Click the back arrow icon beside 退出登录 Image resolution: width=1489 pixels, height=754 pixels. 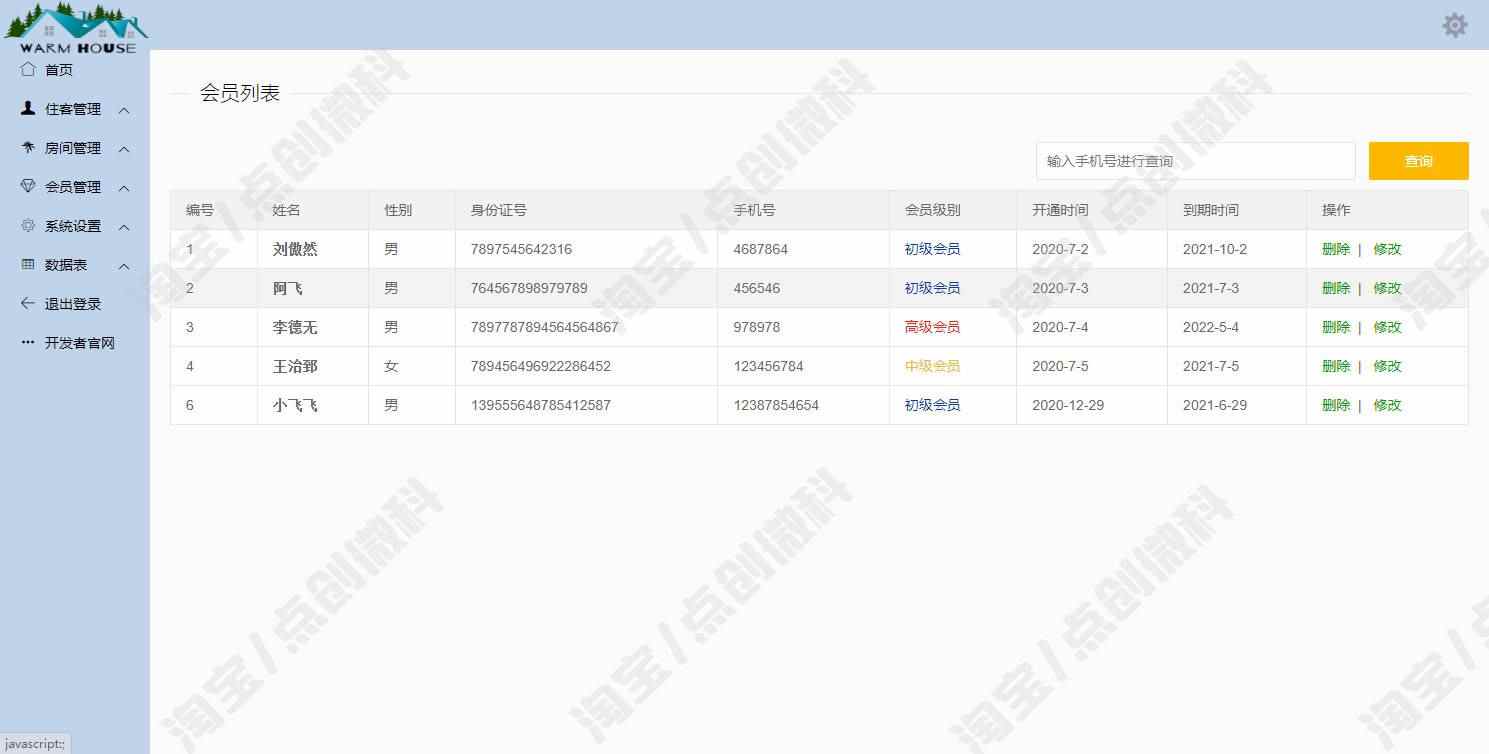(28, 303)
